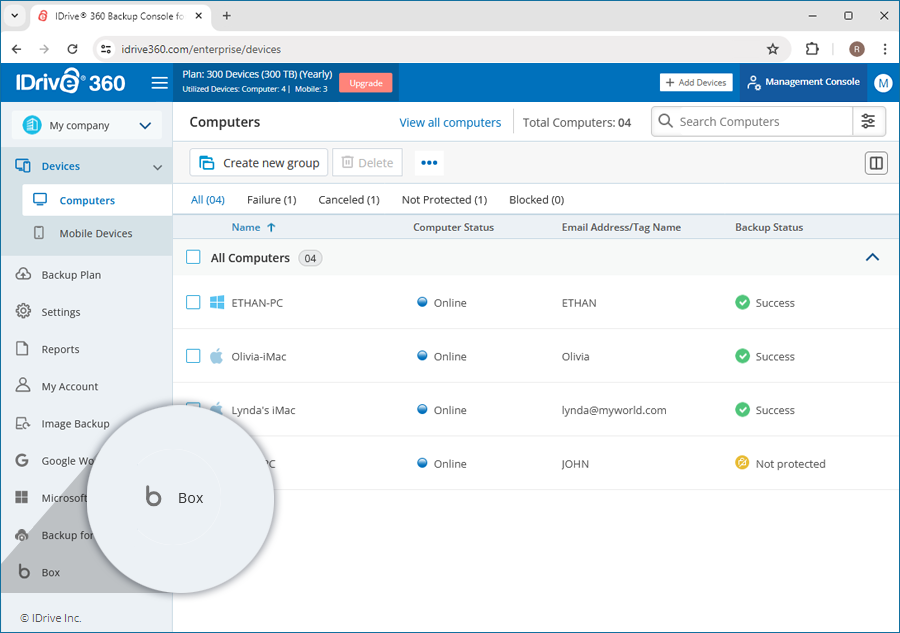Click the Success icon in ETHAN-PC row
Viewport: 900px width, 633px height.
click(742, 302)
